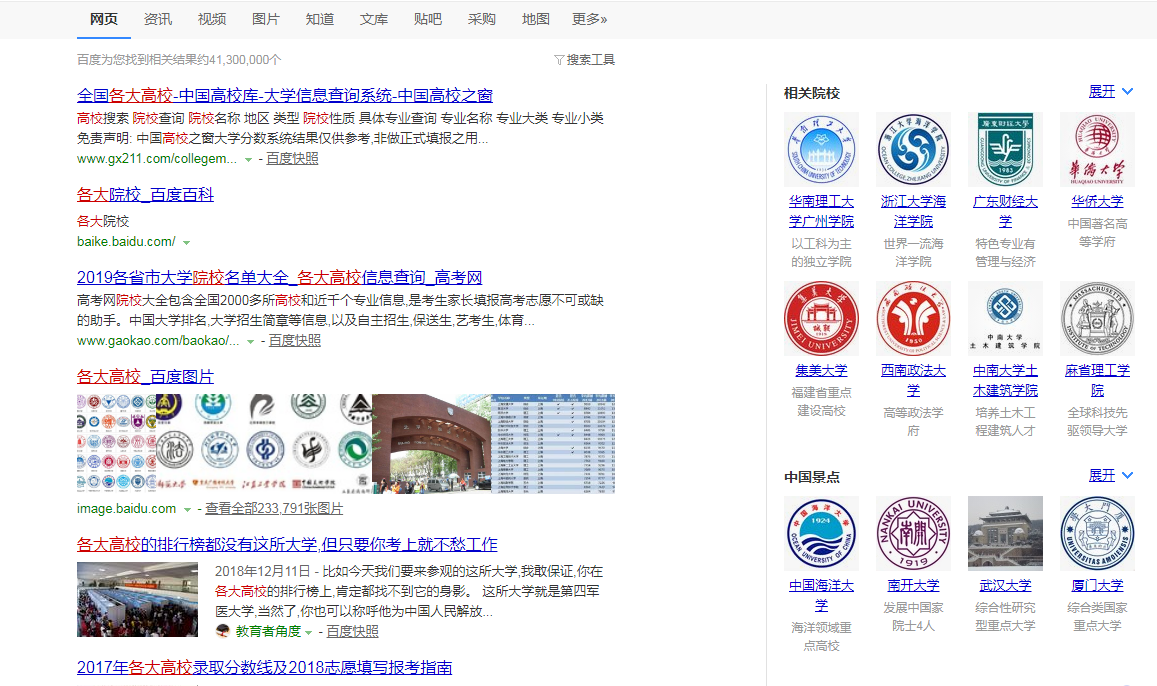Open the Wuhan University building photo

pos(1005,533)
